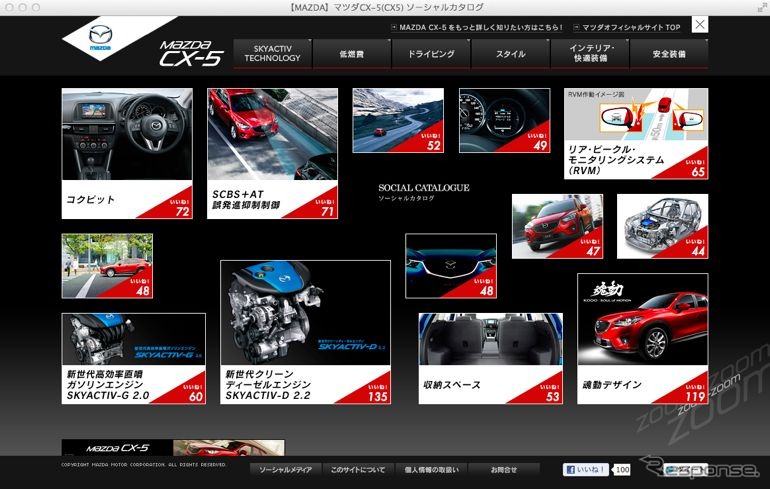770x489 pixels.
Task: Click the Facebook like count 100
Action: pos(622,470)
